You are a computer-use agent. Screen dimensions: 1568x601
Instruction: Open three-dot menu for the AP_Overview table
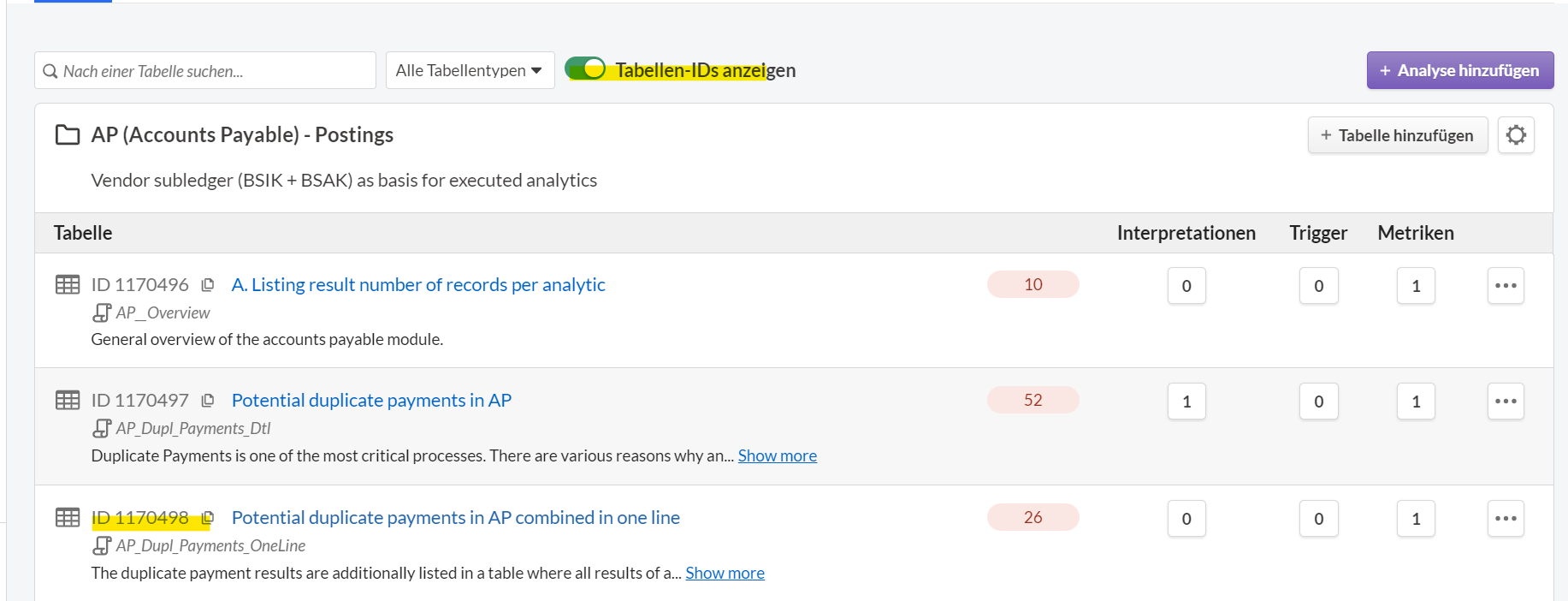tap(1505, 286)
